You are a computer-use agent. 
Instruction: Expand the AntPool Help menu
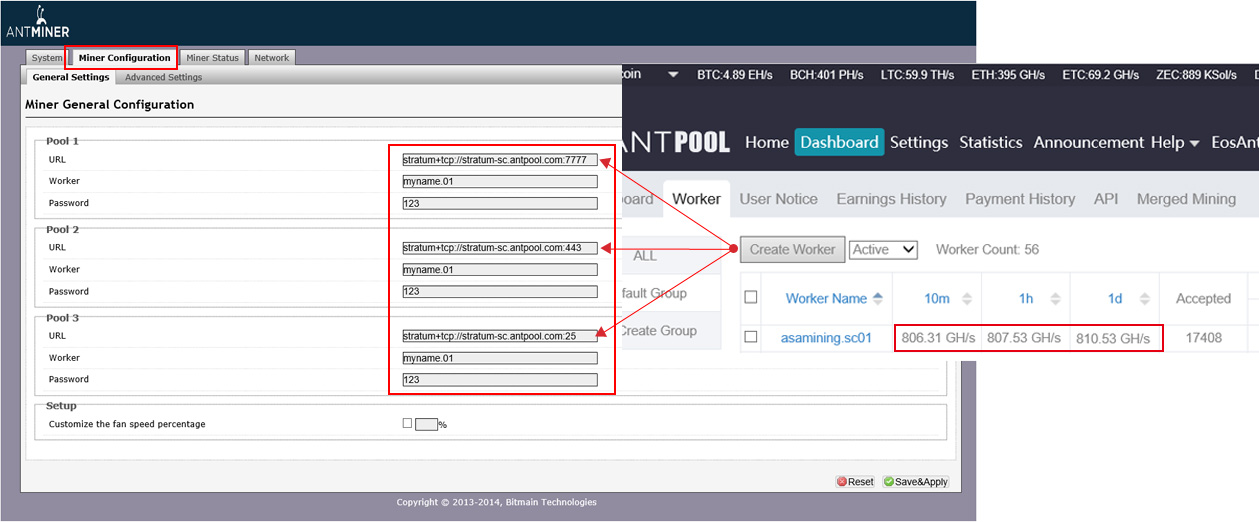click(1174, 142)
